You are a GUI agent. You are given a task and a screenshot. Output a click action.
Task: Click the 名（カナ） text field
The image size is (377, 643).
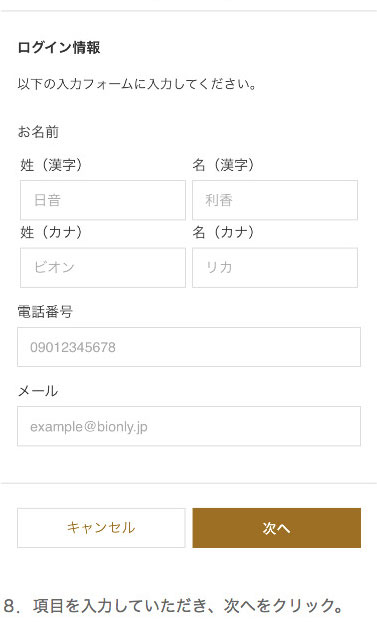[x=275, y=267]
